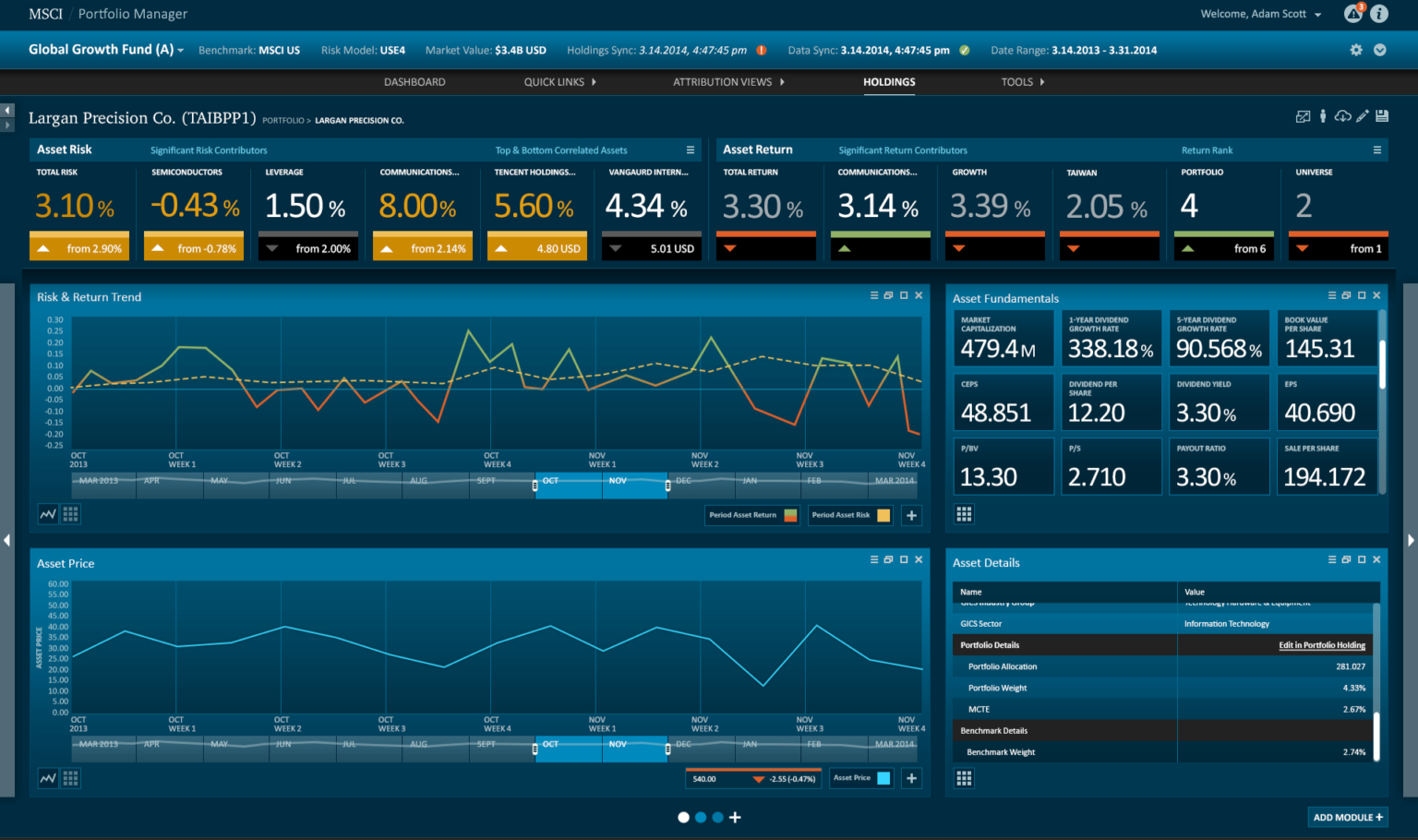Screen dimensions: 1418x840
Task: Select the second page dot
Action: tap(701, 817)
